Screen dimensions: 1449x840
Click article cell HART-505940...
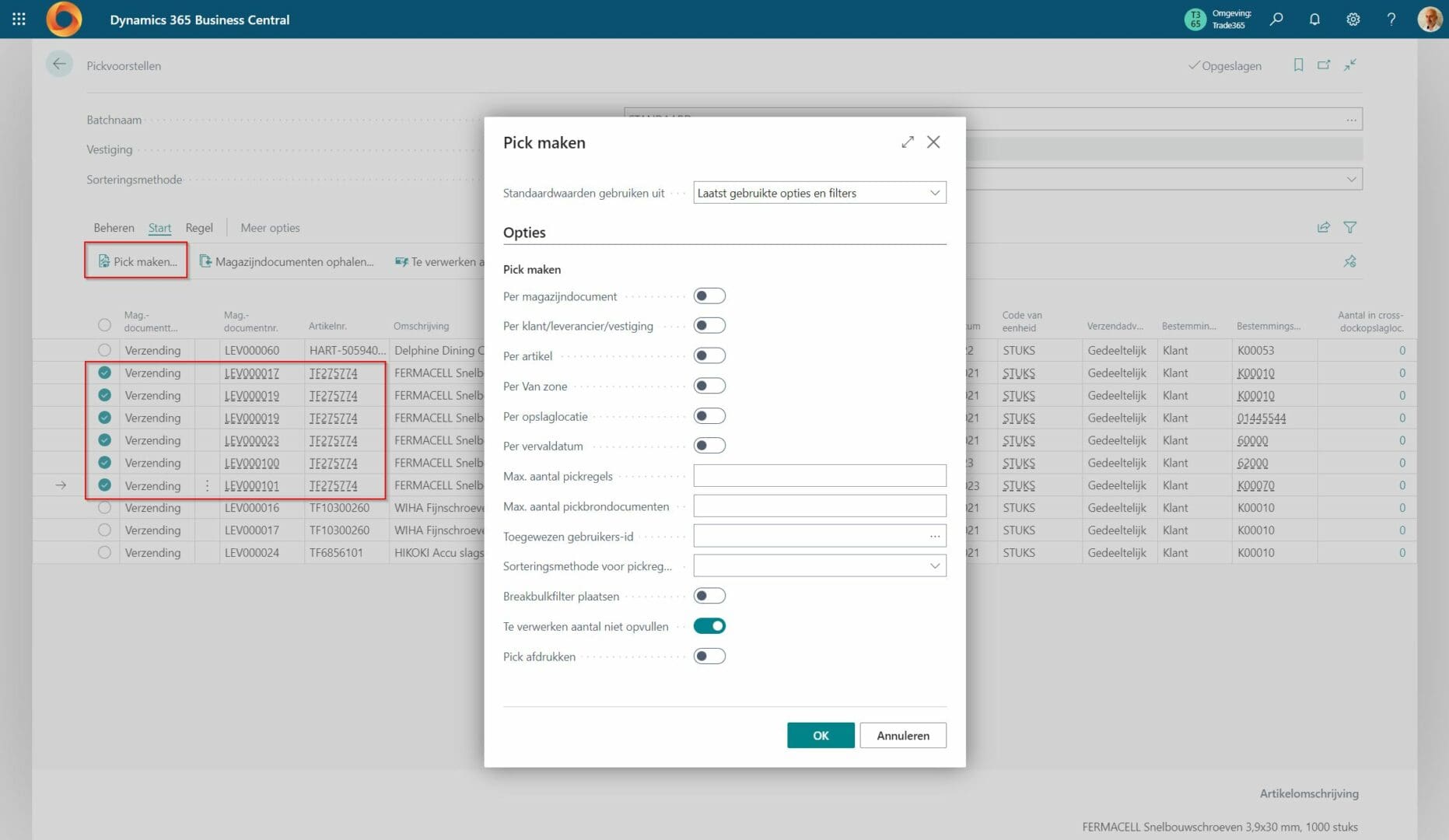coord(347,350)
